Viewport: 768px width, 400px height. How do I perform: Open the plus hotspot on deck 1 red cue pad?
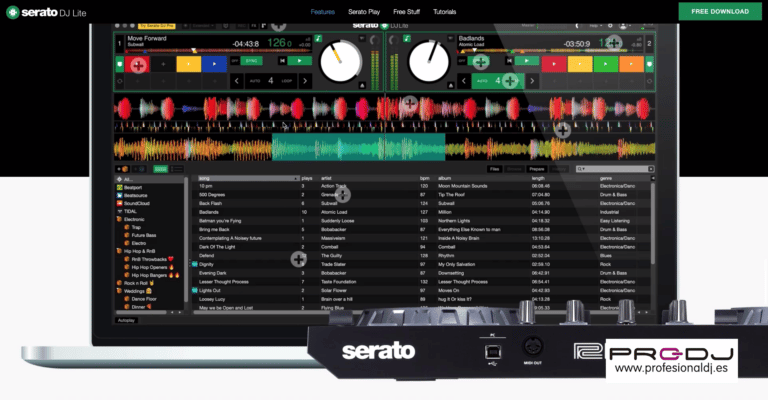tap(138, 65)
